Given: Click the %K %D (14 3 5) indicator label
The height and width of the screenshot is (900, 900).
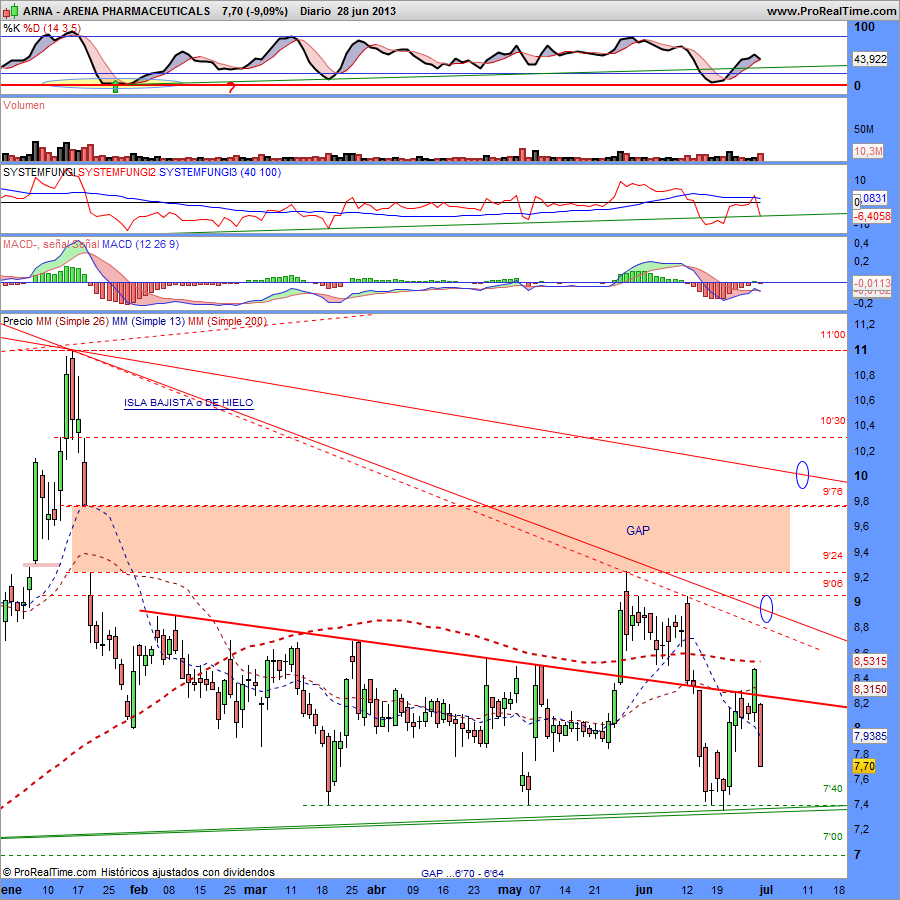Looking at the screenshot, I should click(42, 28).
